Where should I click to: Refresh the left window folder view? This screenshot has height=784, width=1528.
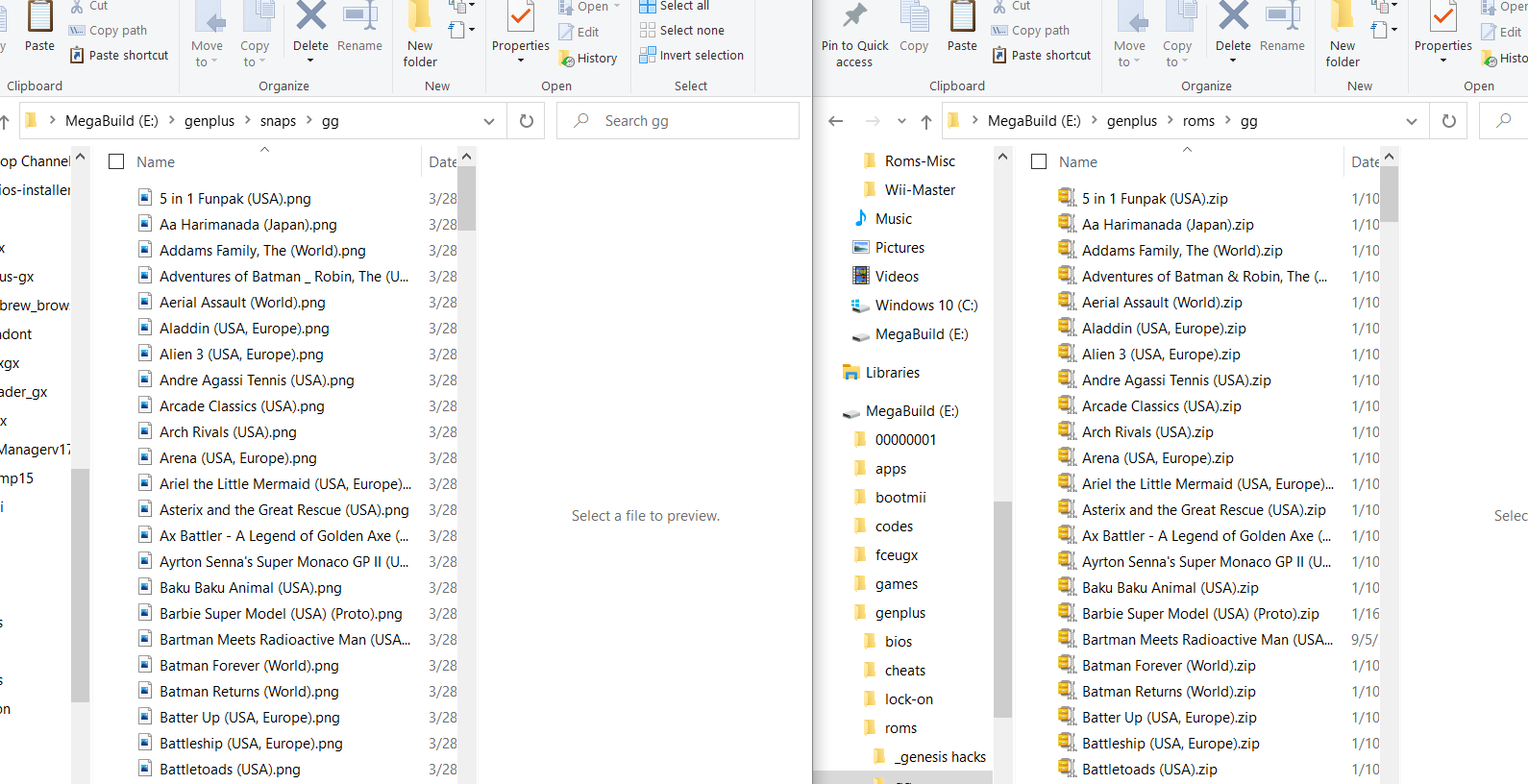(527, 121)
